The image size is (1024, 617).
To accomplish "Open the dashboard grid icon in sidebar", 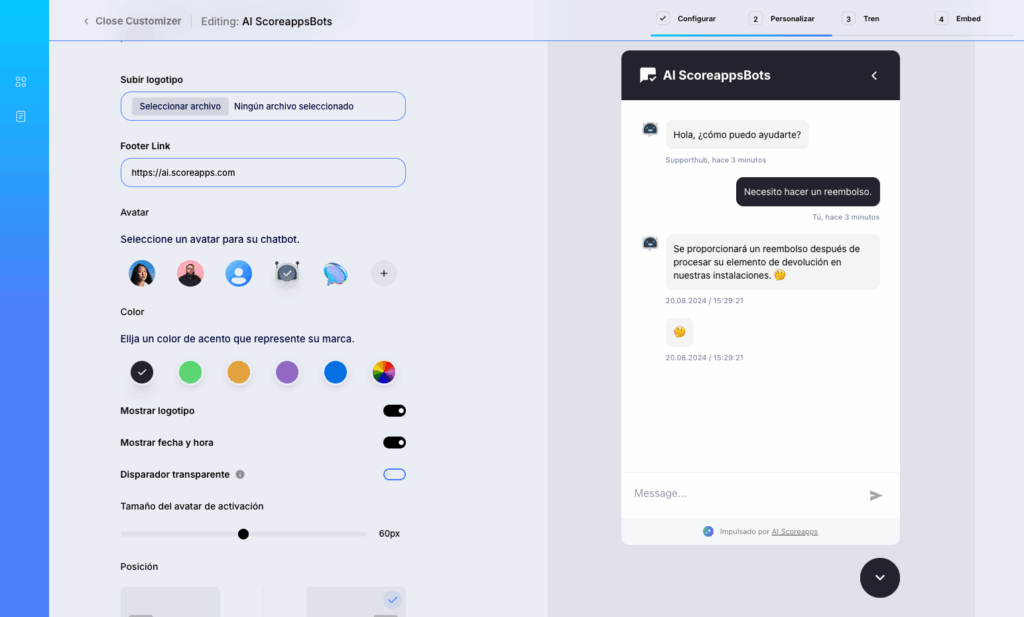I will [x=21, y=82].
